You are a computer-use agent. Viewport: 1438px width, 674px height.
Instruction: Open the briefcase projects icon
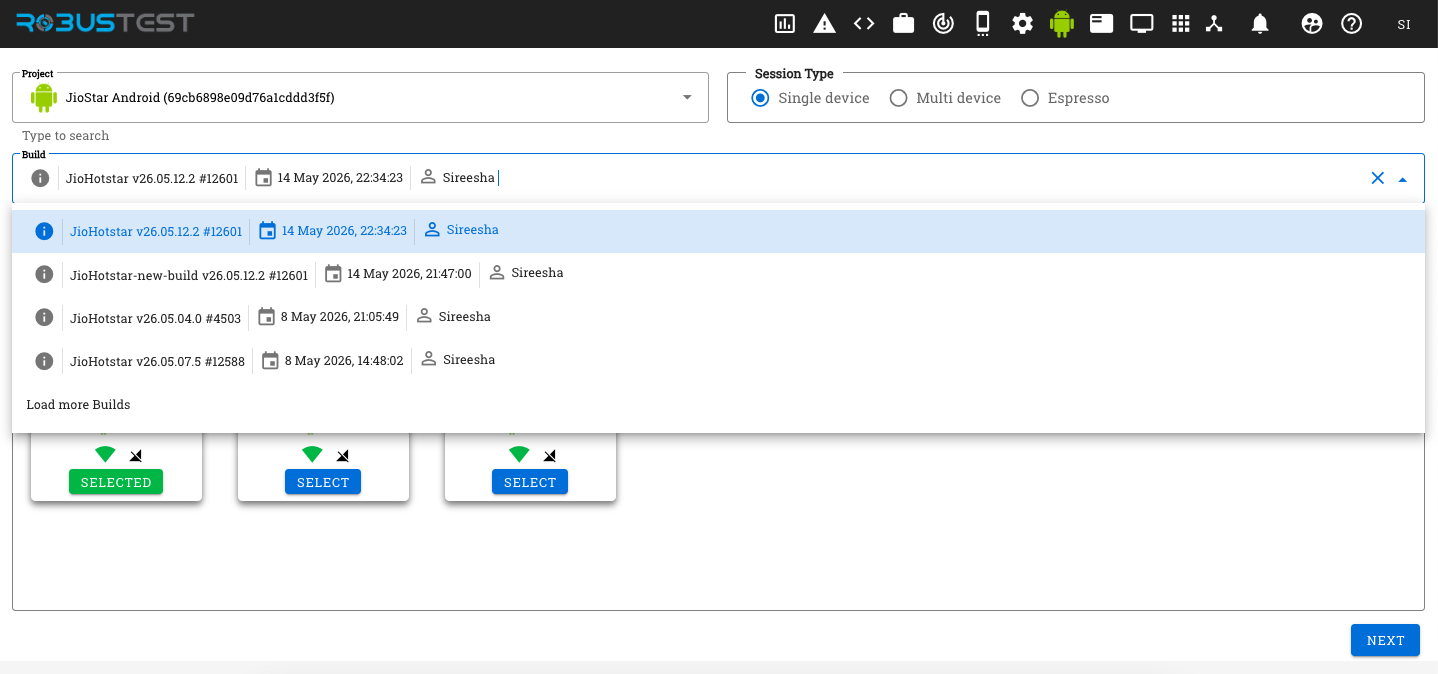(x=904, y=24)
